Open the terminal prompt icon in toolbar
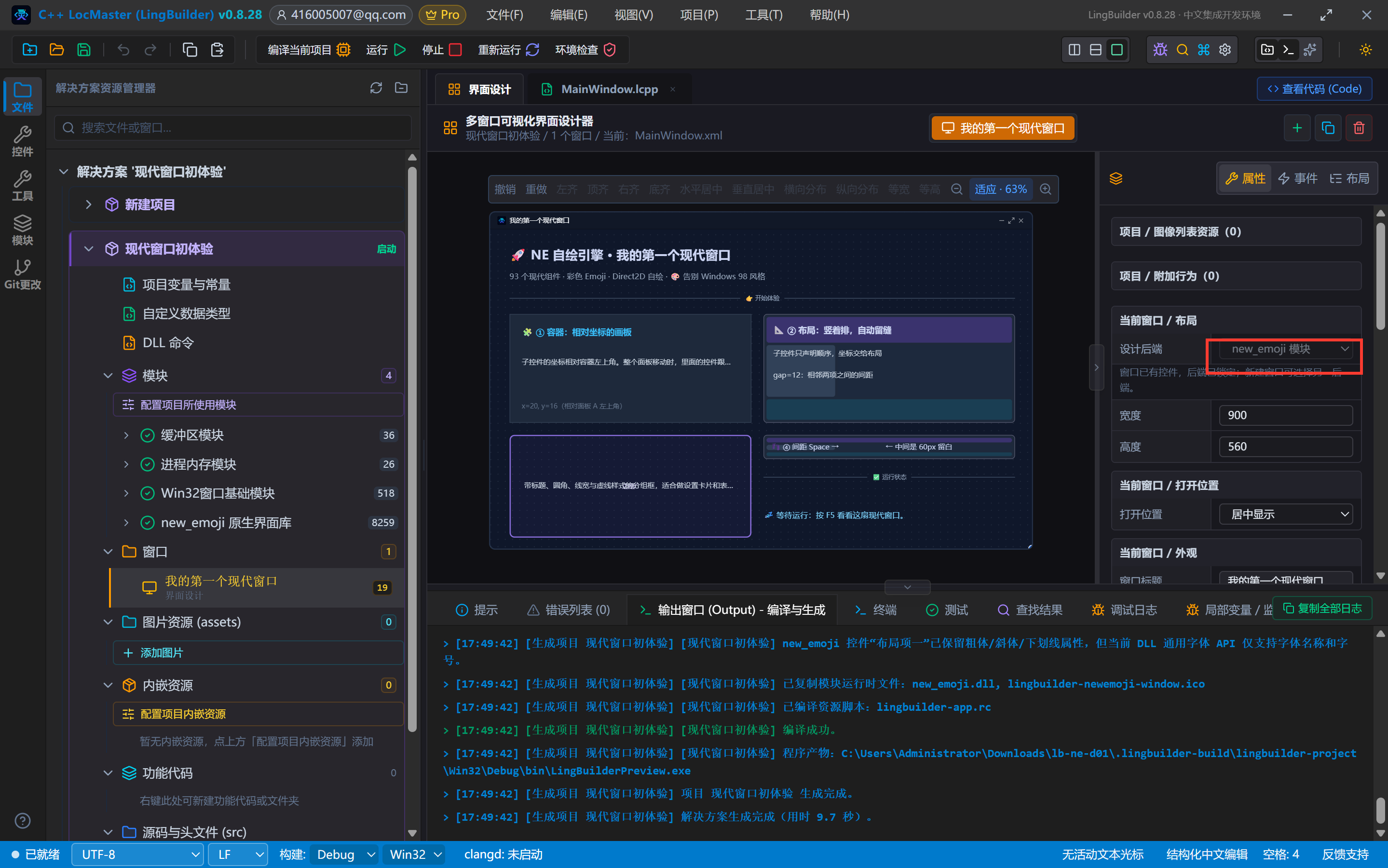This screenshot has width=1388, height=868. point(1288,50)
